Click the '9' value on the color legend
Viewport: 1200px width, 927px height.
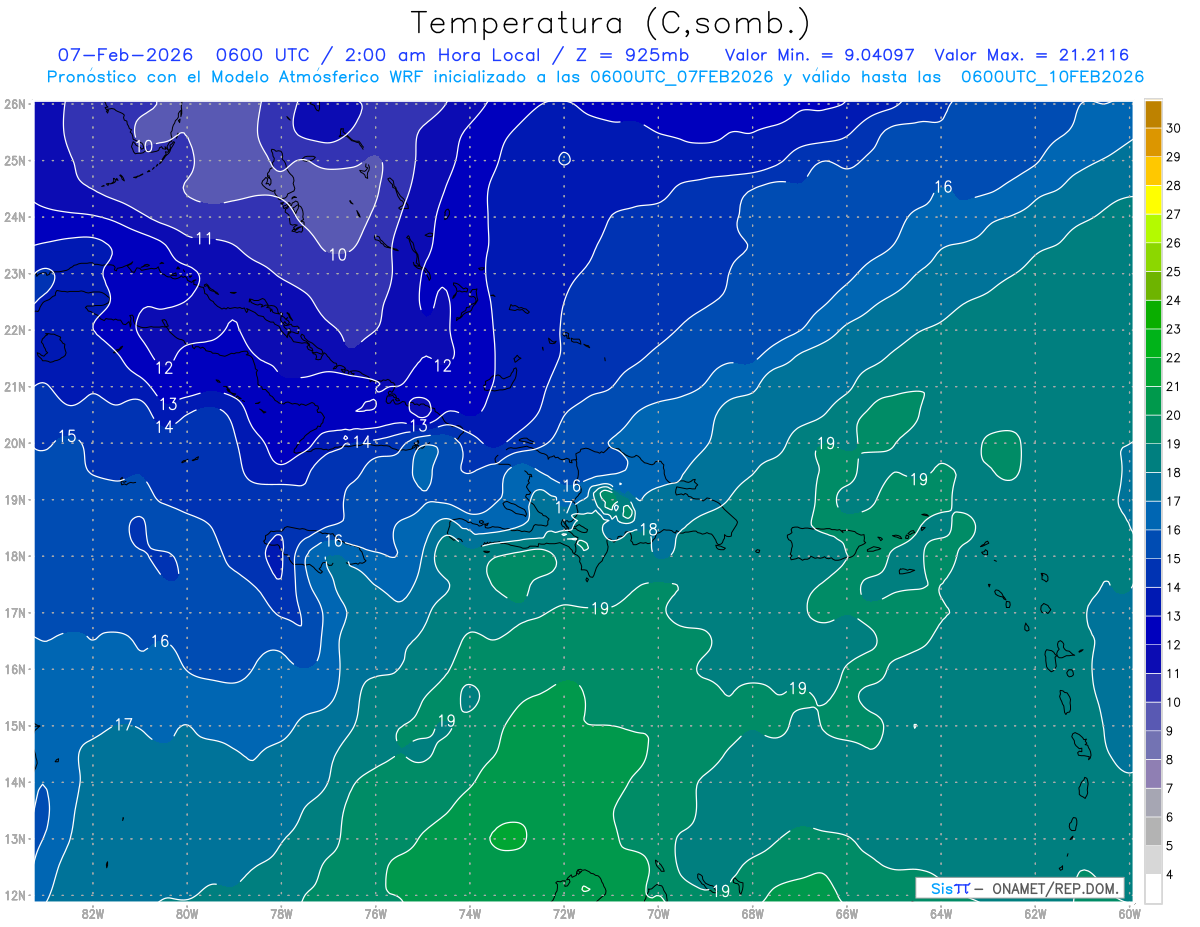tap(1171, 731)
